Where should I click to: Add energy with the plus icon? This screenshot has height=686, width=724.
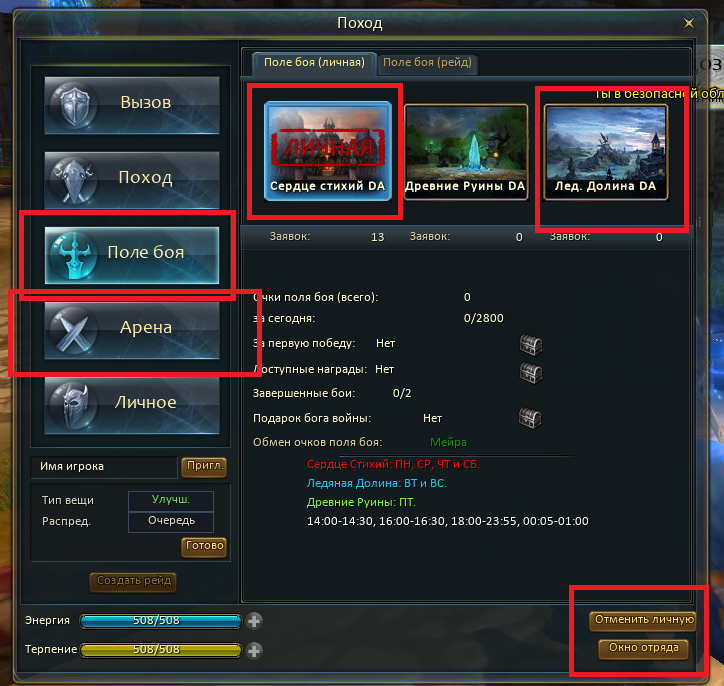coord(254,621)
